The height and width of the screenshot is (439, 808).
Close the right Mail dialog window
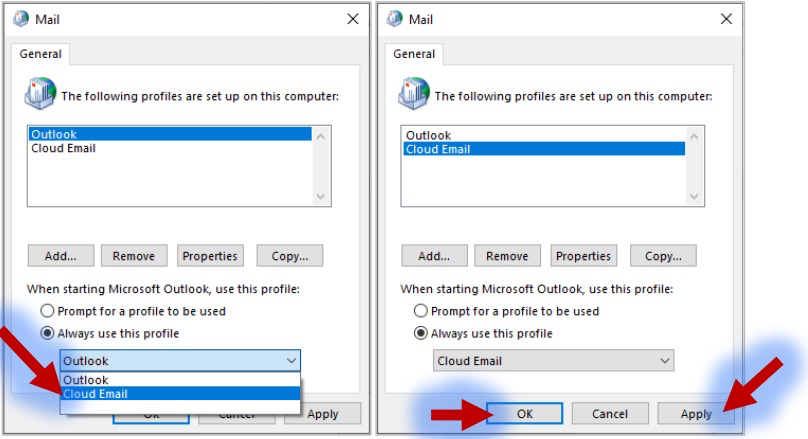tap(726, 19)
